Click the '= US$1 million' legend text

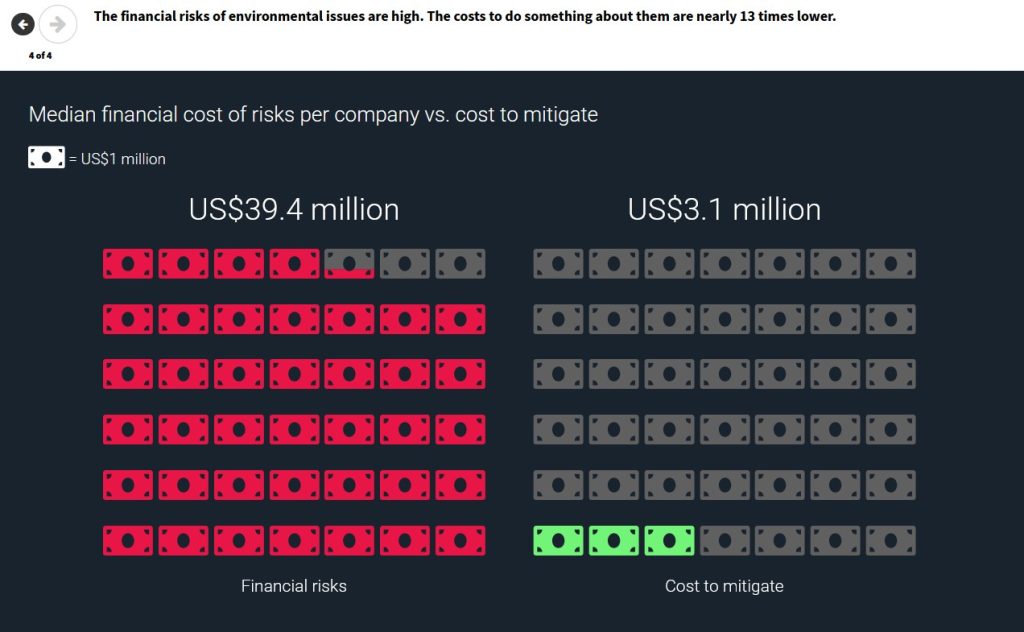(x=117, y=159)
